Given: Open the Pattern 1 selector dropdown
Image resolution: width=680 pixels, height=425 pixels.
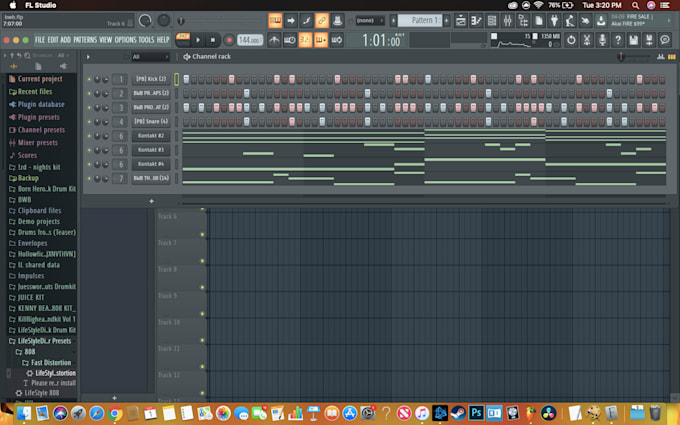Looking at the screenshot, I should [425, 20].
